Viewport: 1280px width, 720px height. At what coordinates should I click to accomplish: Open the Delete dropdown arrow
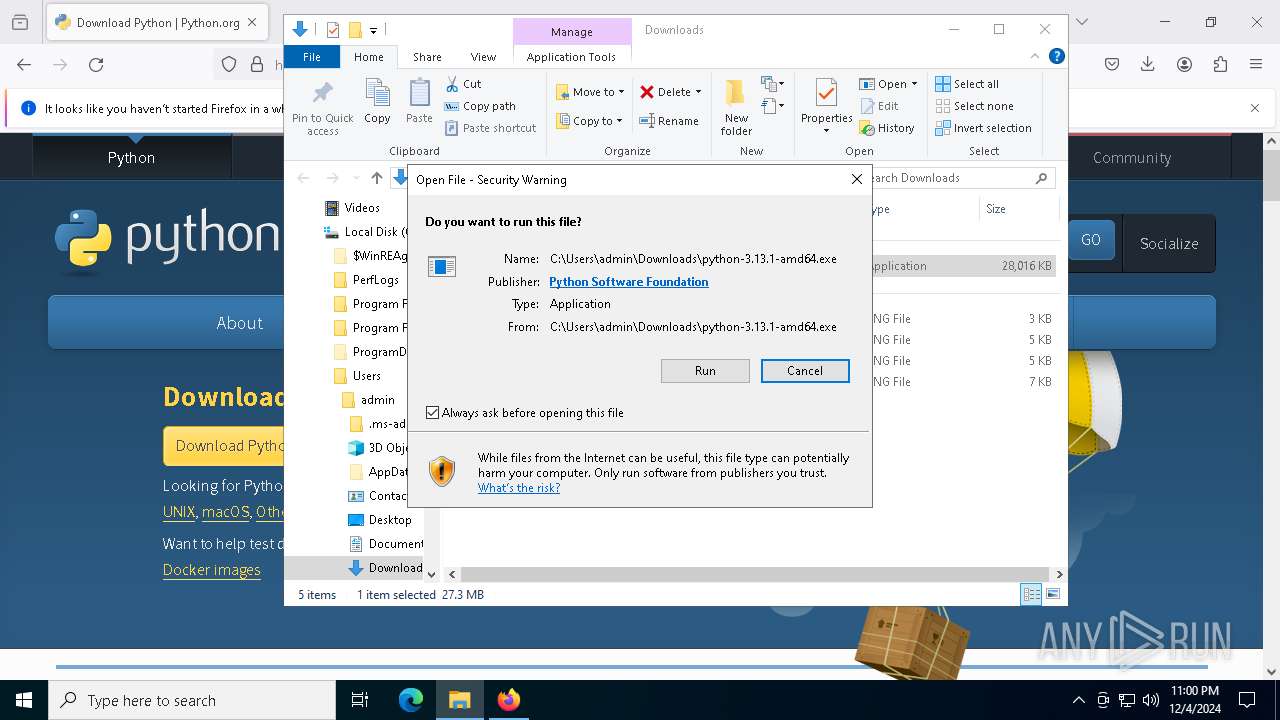coord(698,92)
